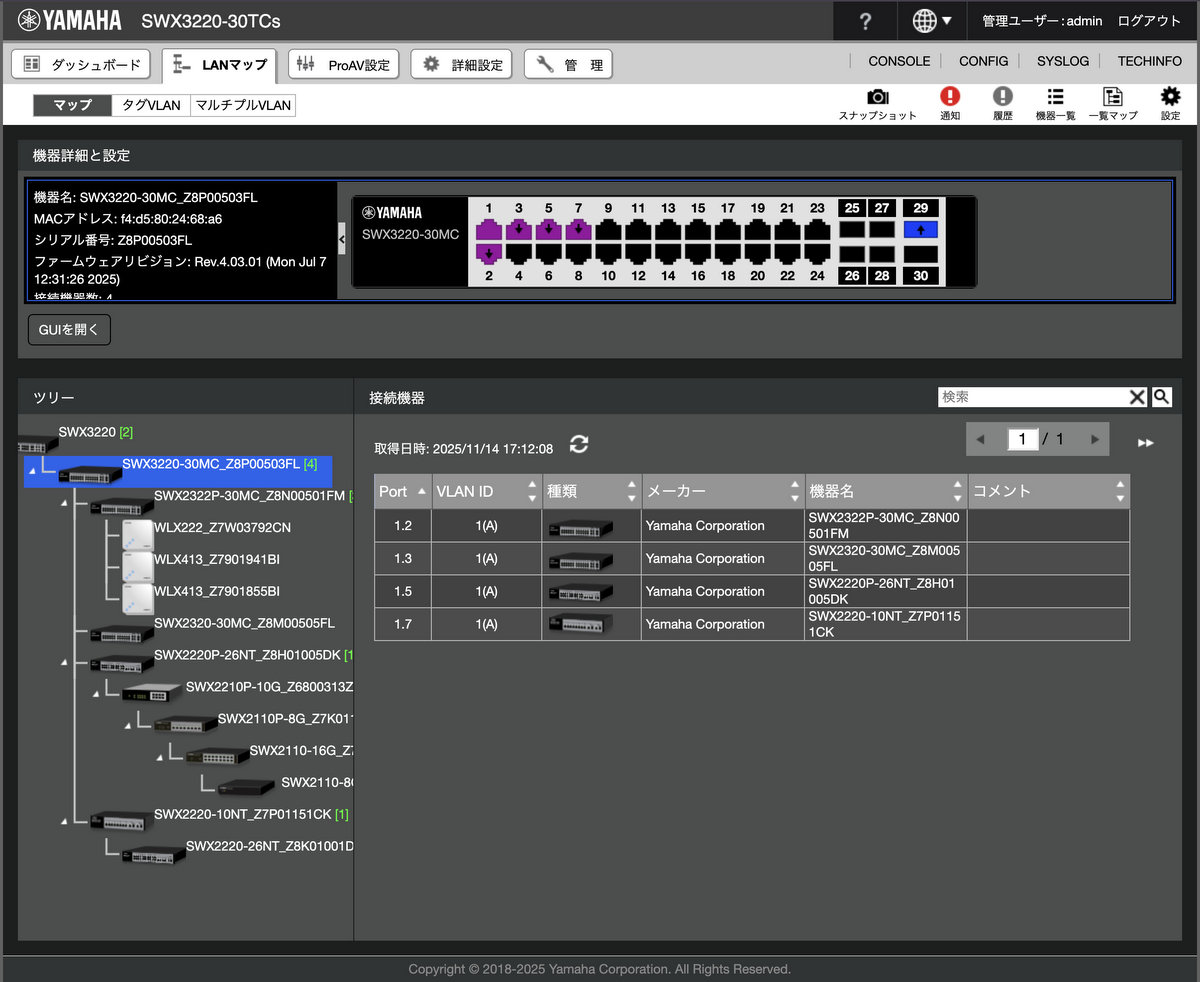The height and width of the screenshot is (982, 1200).
Task: Open the LAN map settings gear icon
Action: (1170, 97)
